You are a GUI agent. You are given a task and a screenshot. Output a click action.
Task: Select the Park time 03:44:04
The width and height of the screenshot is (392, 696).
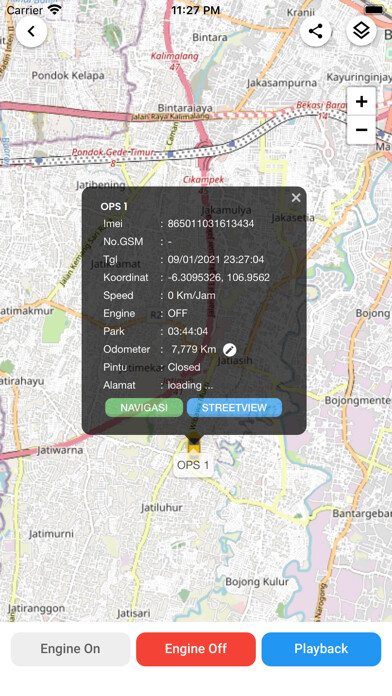[x=188, y=332]
